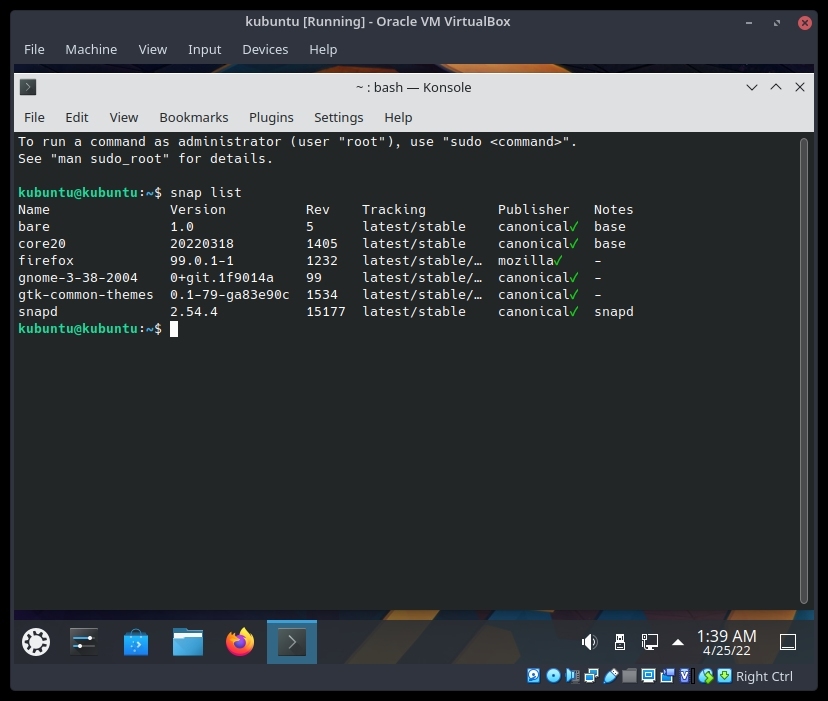
Task: Click the 'Publisher' column header
Action: point(533,209)
